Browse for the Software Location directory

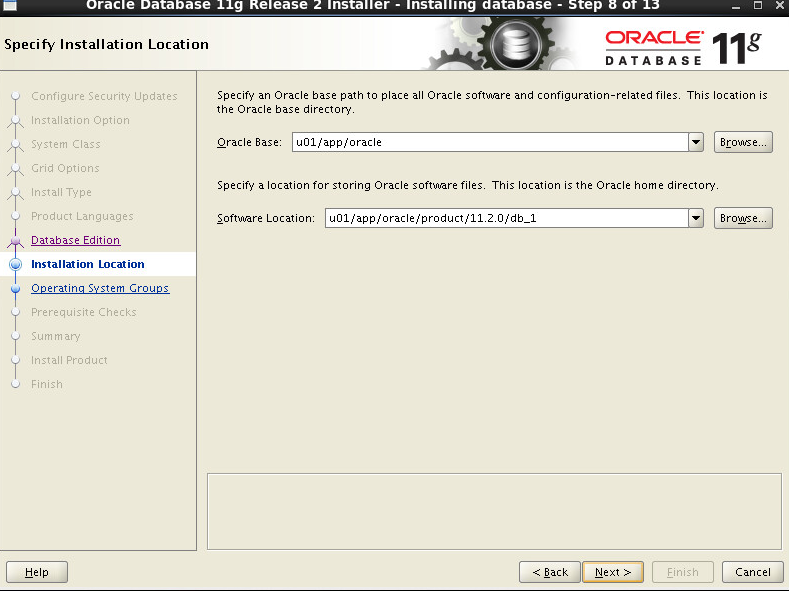click(743, 218)
